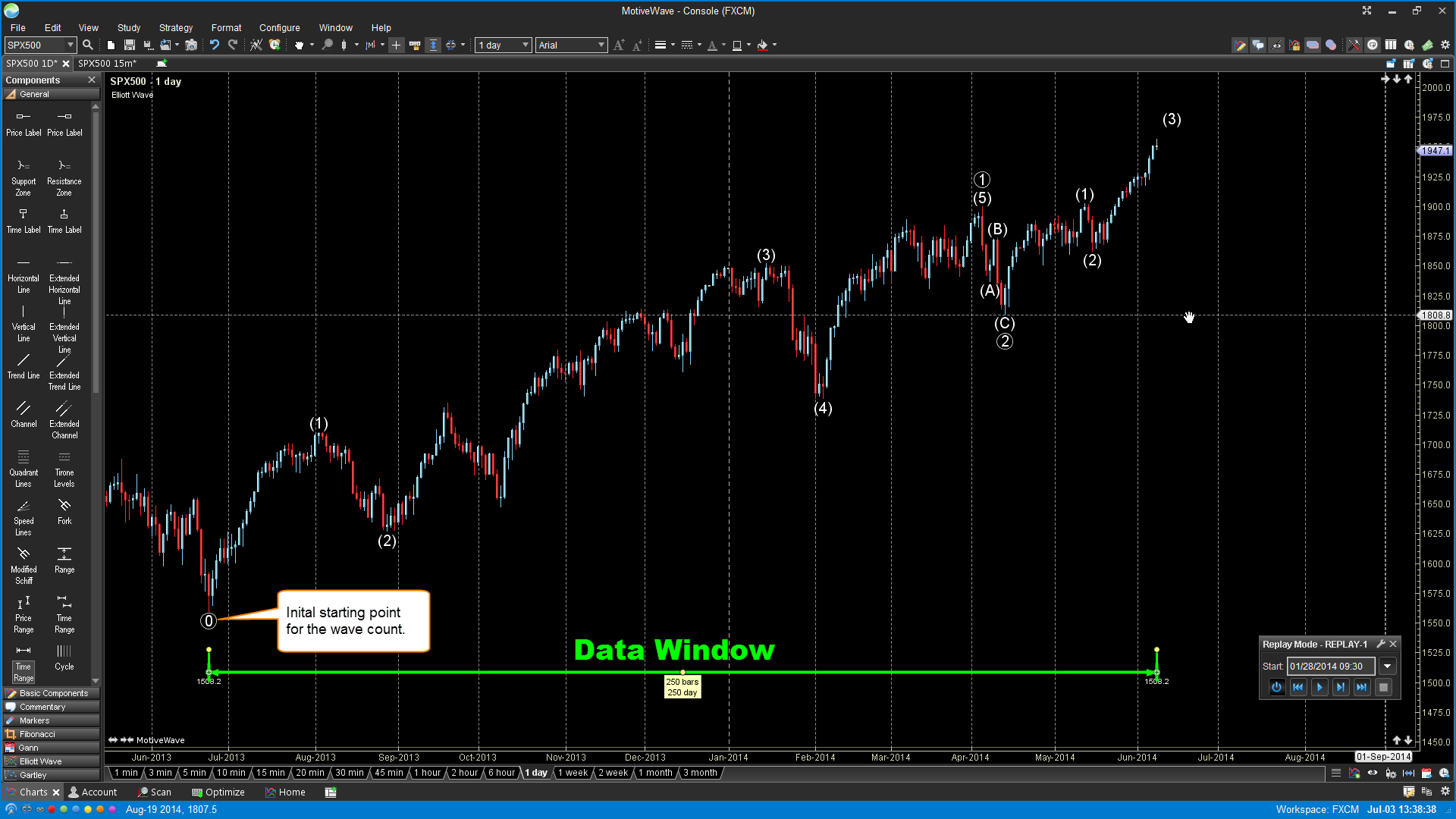
Task: Click the Undo arrow icon
Action: point(215,45)
